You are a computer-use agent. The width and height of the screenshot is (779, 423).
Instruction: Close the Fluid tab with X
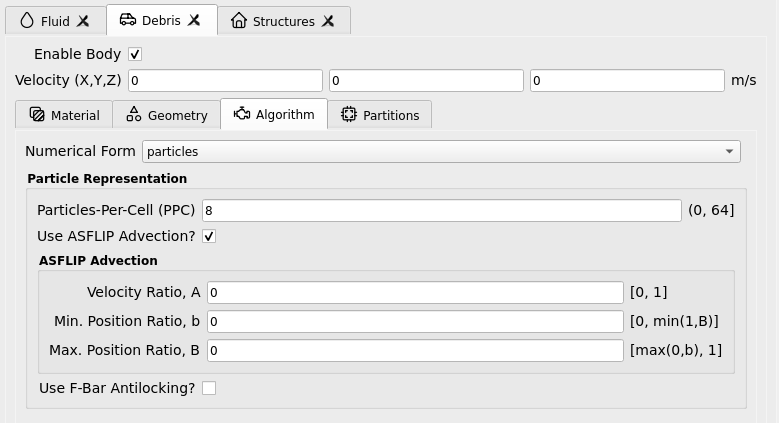[x=83, y=21]
